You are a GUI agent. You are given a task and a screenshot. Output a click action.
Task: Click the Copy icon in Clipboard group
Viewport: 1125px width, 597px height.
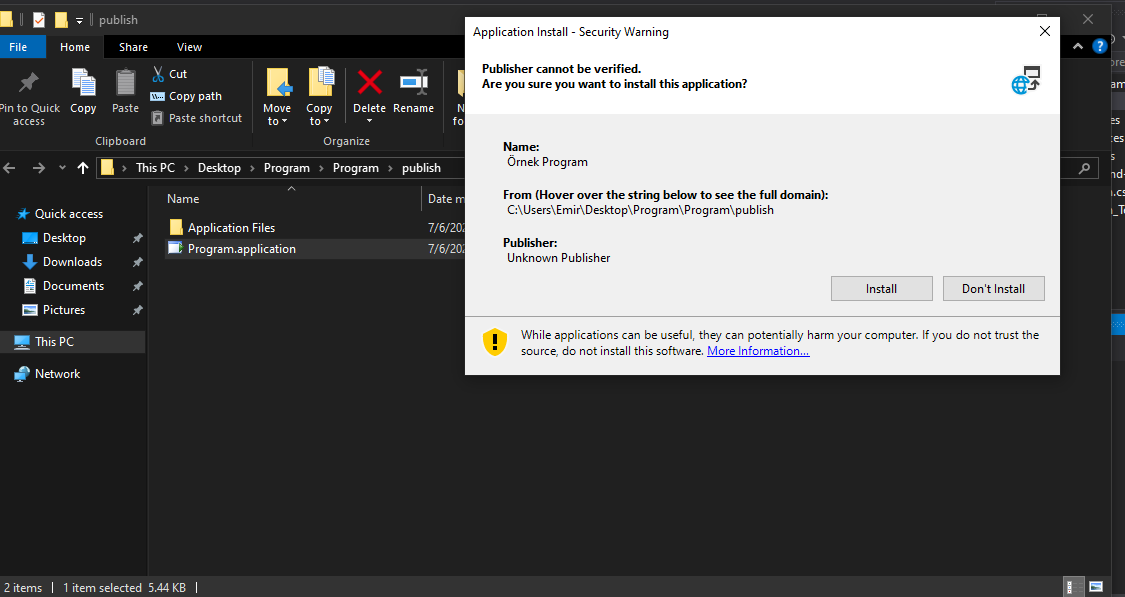point(83,83)
